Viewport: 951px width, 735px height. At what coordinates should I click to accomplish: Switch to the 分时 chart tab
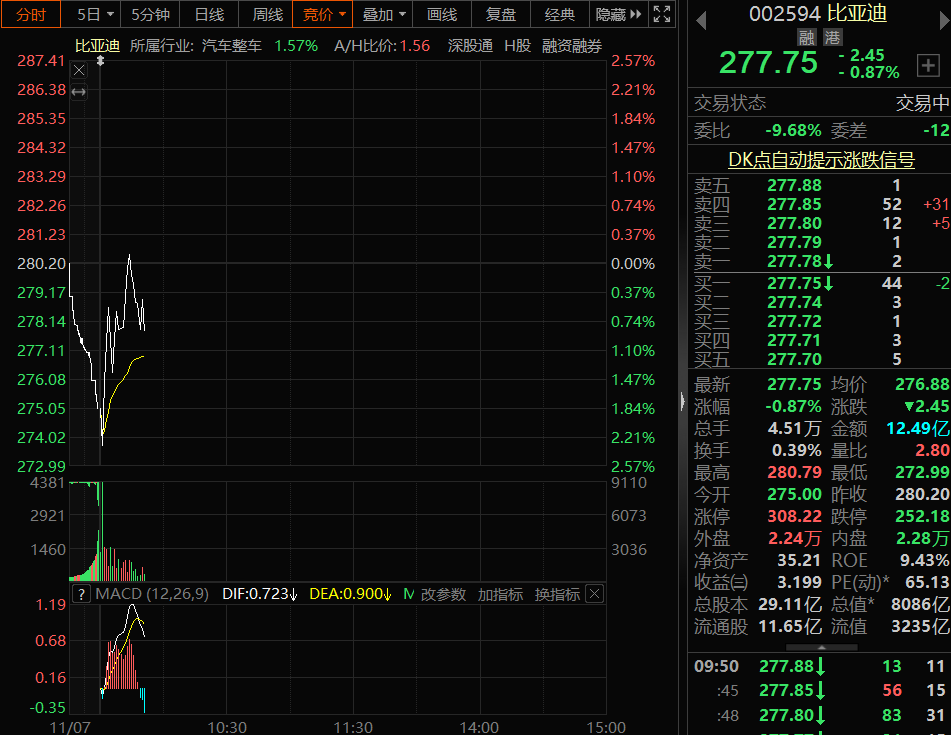tap(31, 15)
